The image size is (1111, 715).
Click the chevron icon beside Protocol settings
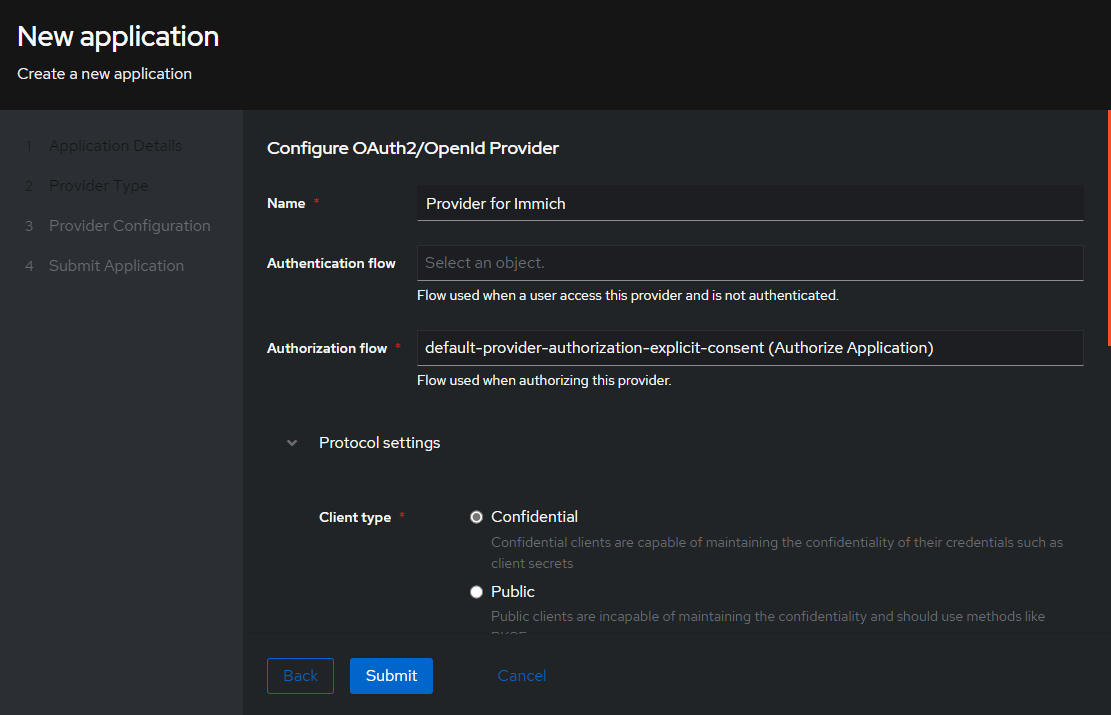(x=291, y=442)
